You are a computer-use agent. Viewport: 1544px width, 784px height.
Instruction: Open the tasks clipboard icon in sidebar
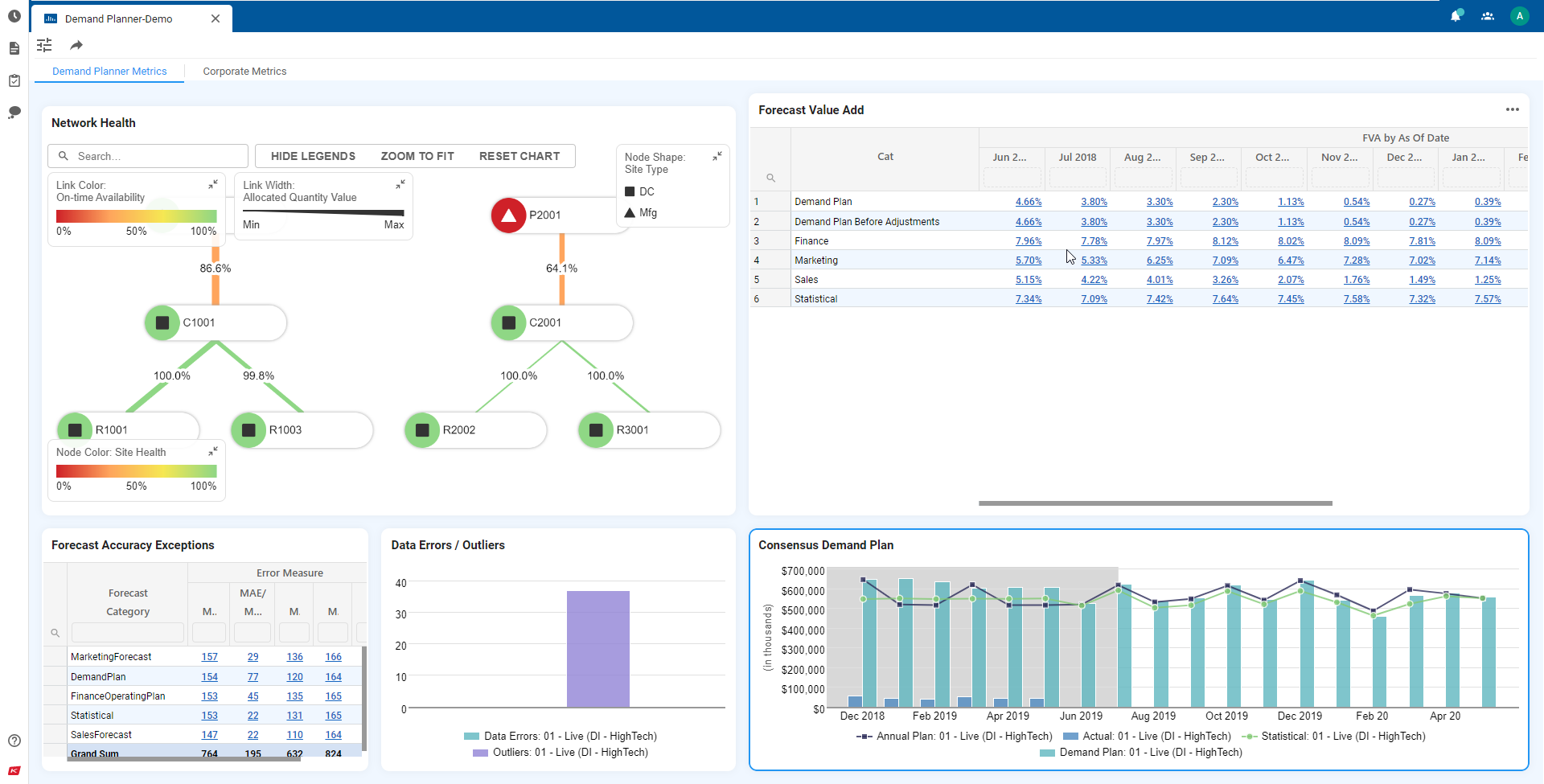click(x=14, y=80)
